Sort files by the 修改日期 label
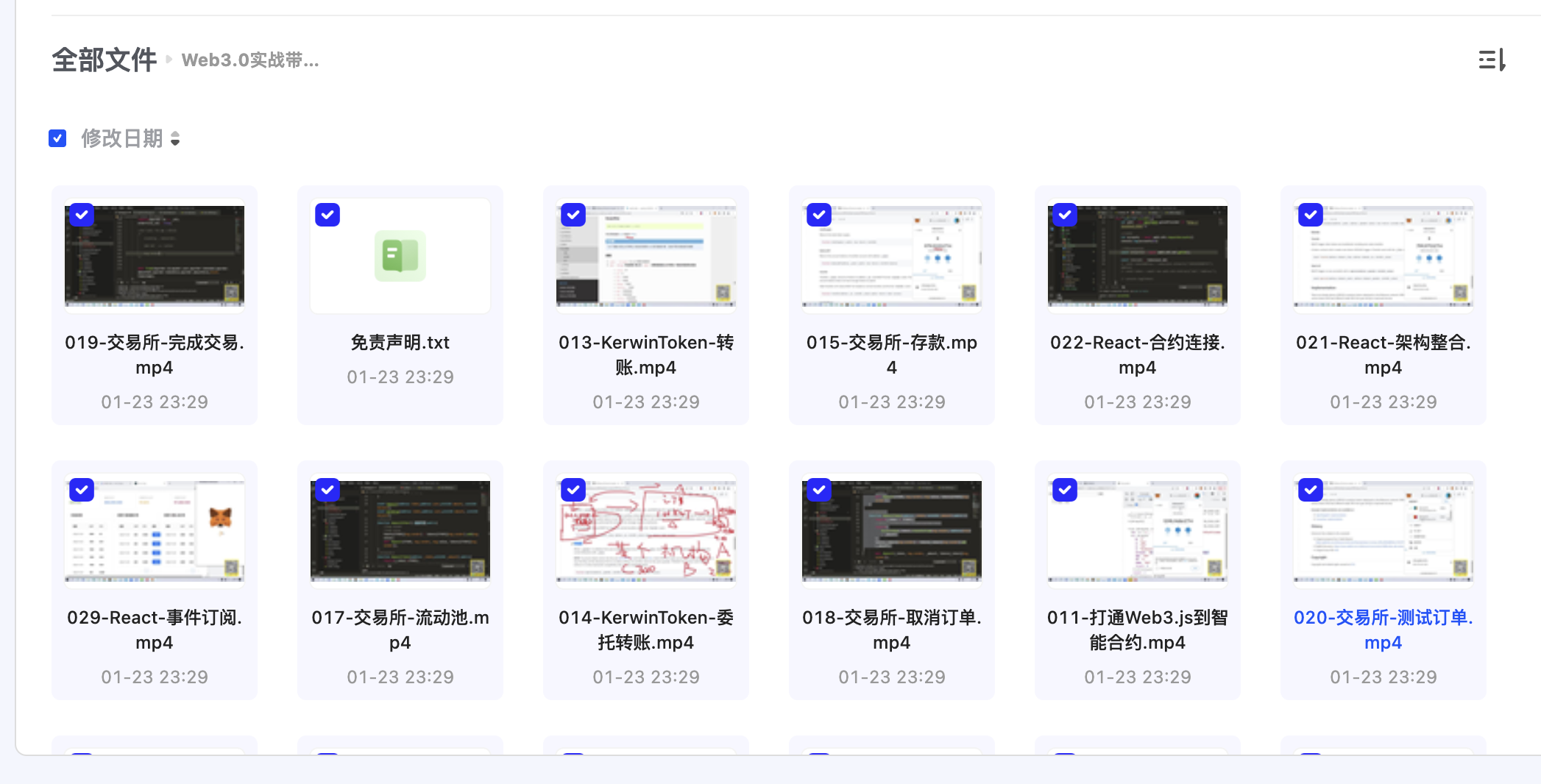The height and width of the screenshot is (784, 1541). 121,138
